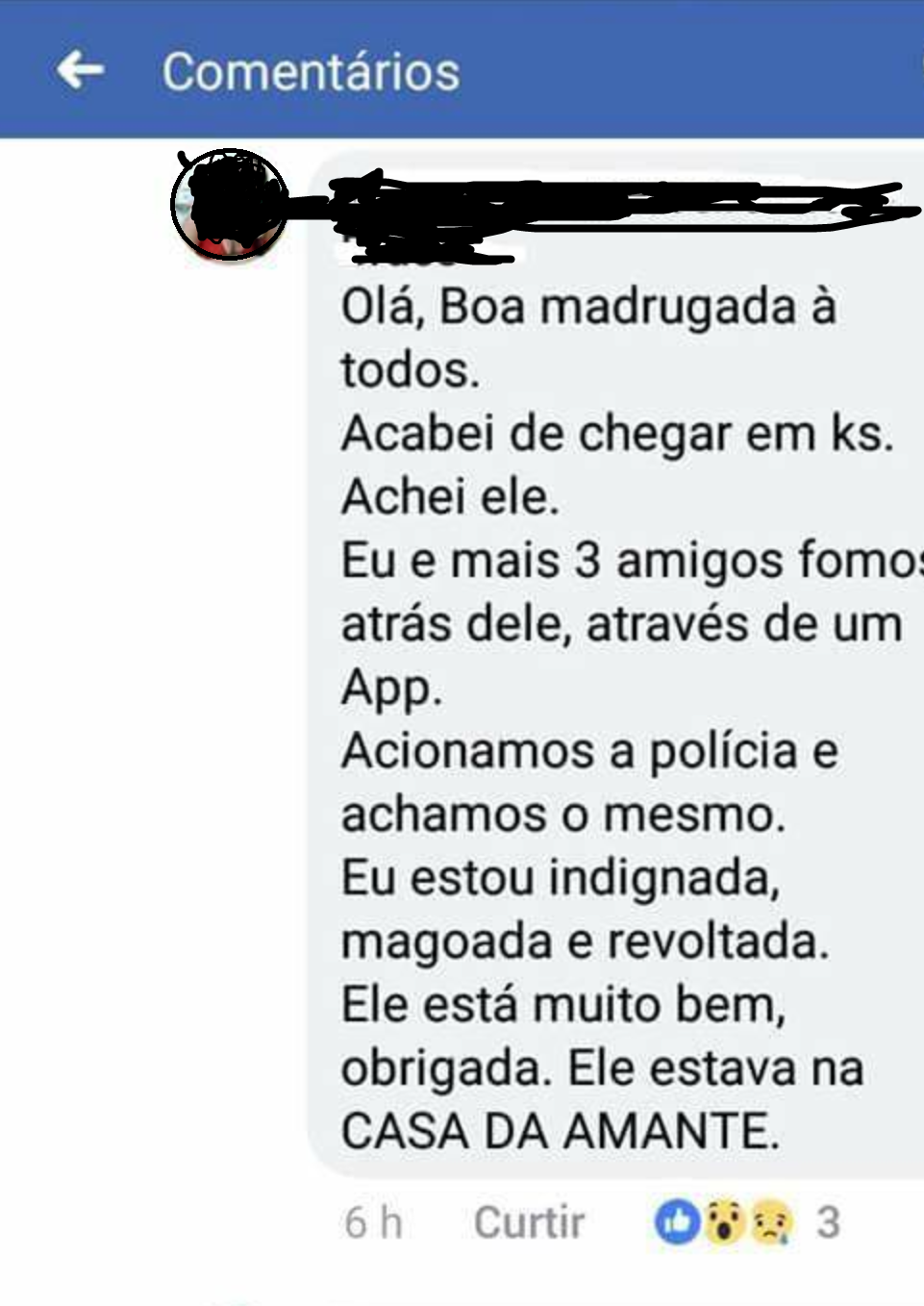Click the 6 h comment timestamp
924x1306 pixels.
point(373,1223)
